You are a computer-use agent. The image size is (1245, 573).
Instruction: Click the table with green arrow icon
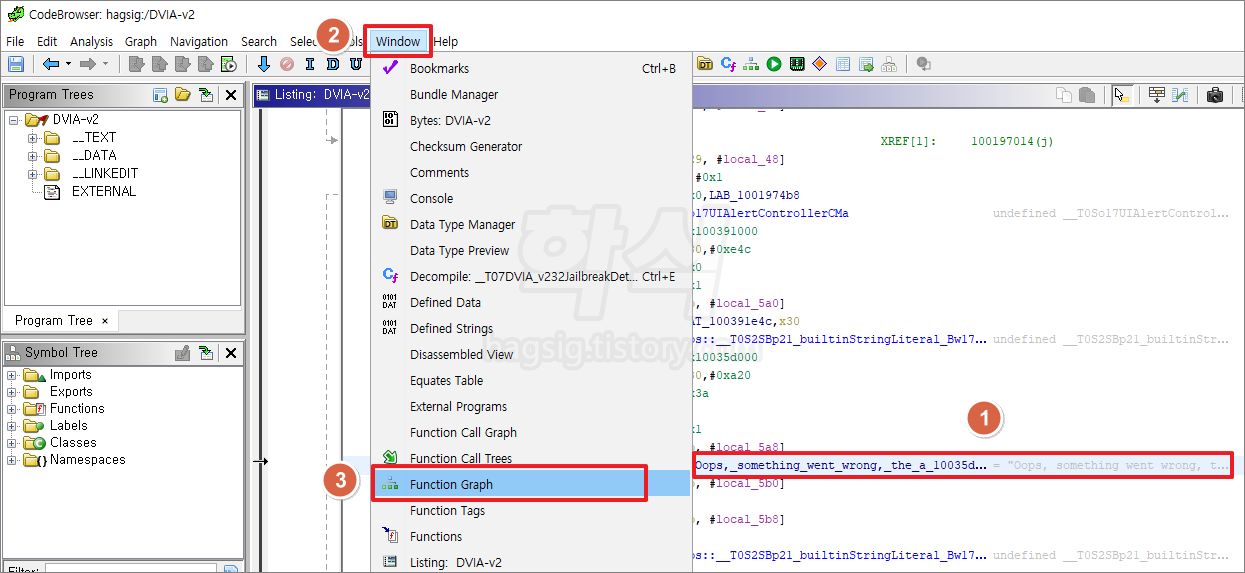click(x=866, y=64)
